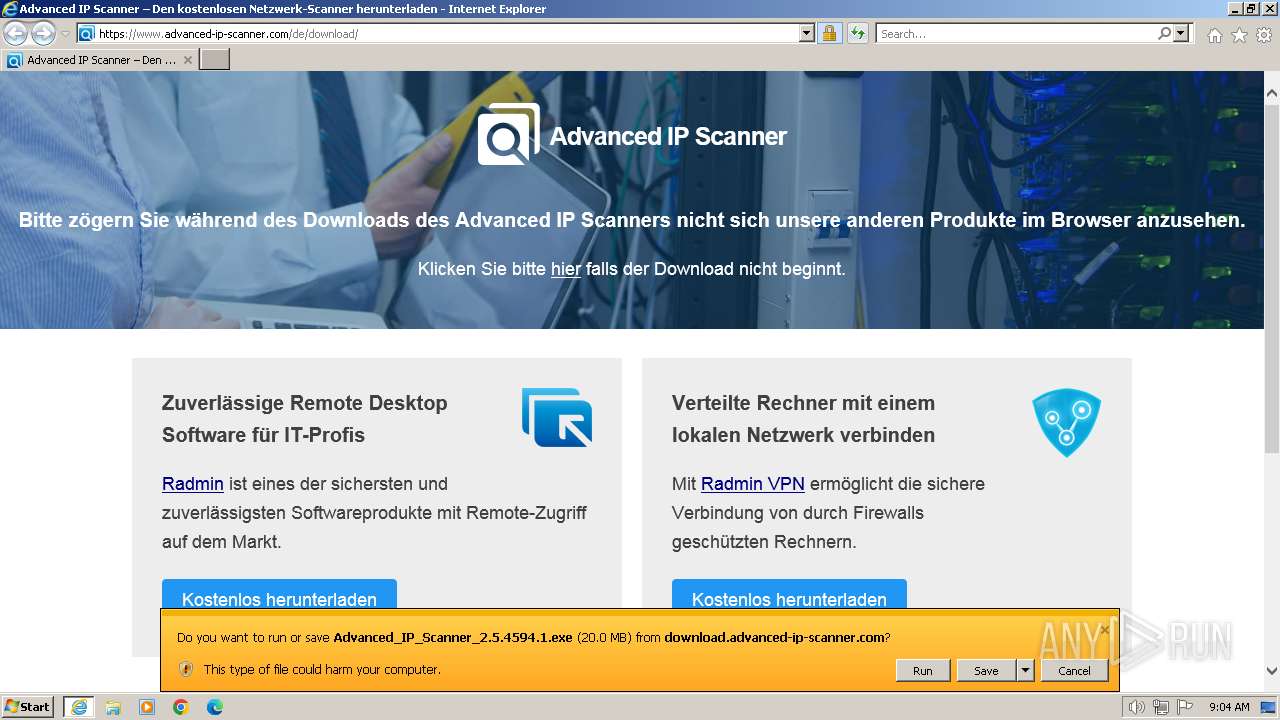The image size is (1280, 720).
Task: Open the recent pages dropdown arrow
Action: [65, 34]
